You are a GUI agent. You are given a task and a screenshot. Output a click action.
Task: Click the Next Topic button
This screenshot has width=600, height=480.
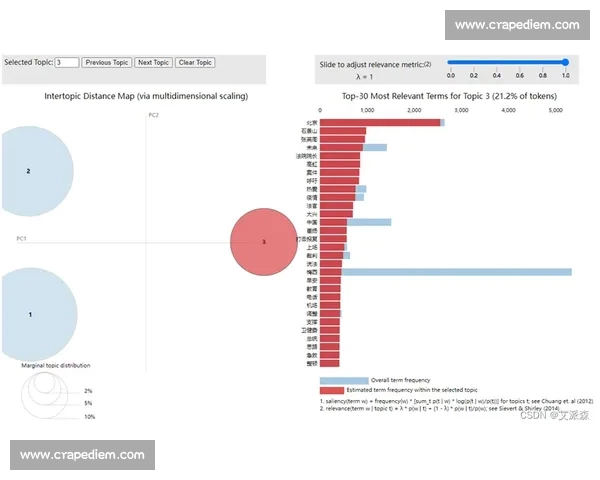tap(153, 62)
